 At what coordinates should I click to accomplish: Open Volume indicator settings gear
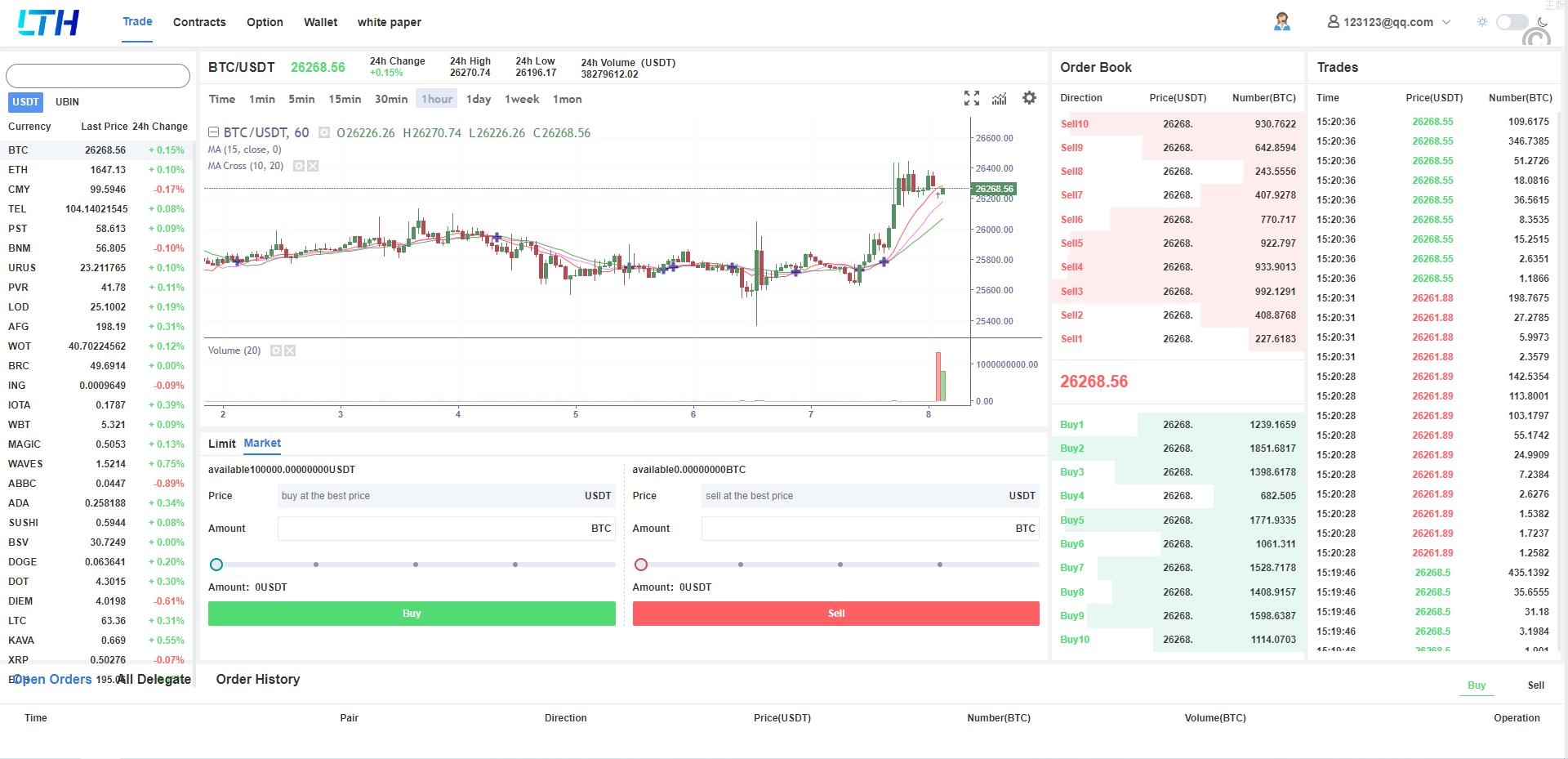tap(276, 350)
